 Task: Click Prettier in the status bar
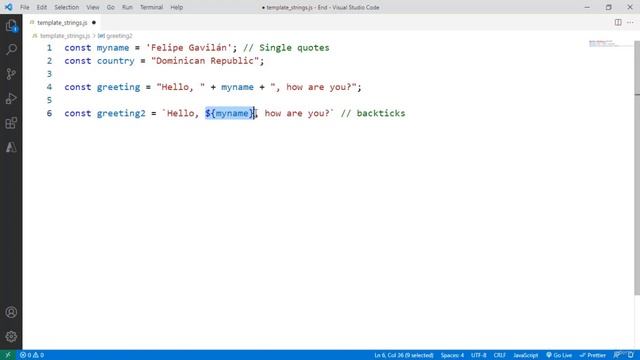pos(593,355)
